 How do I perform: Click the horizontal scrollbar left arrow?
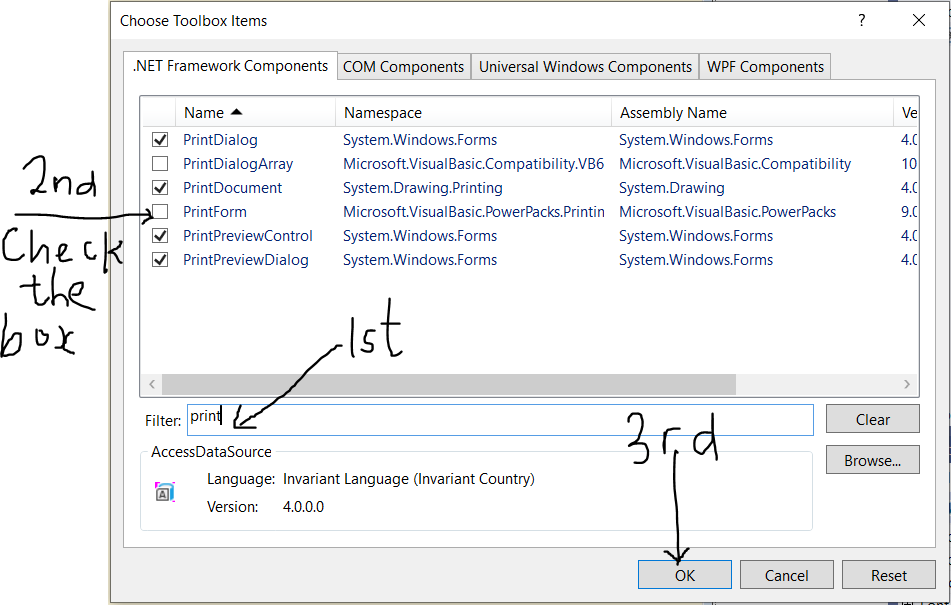152,384
